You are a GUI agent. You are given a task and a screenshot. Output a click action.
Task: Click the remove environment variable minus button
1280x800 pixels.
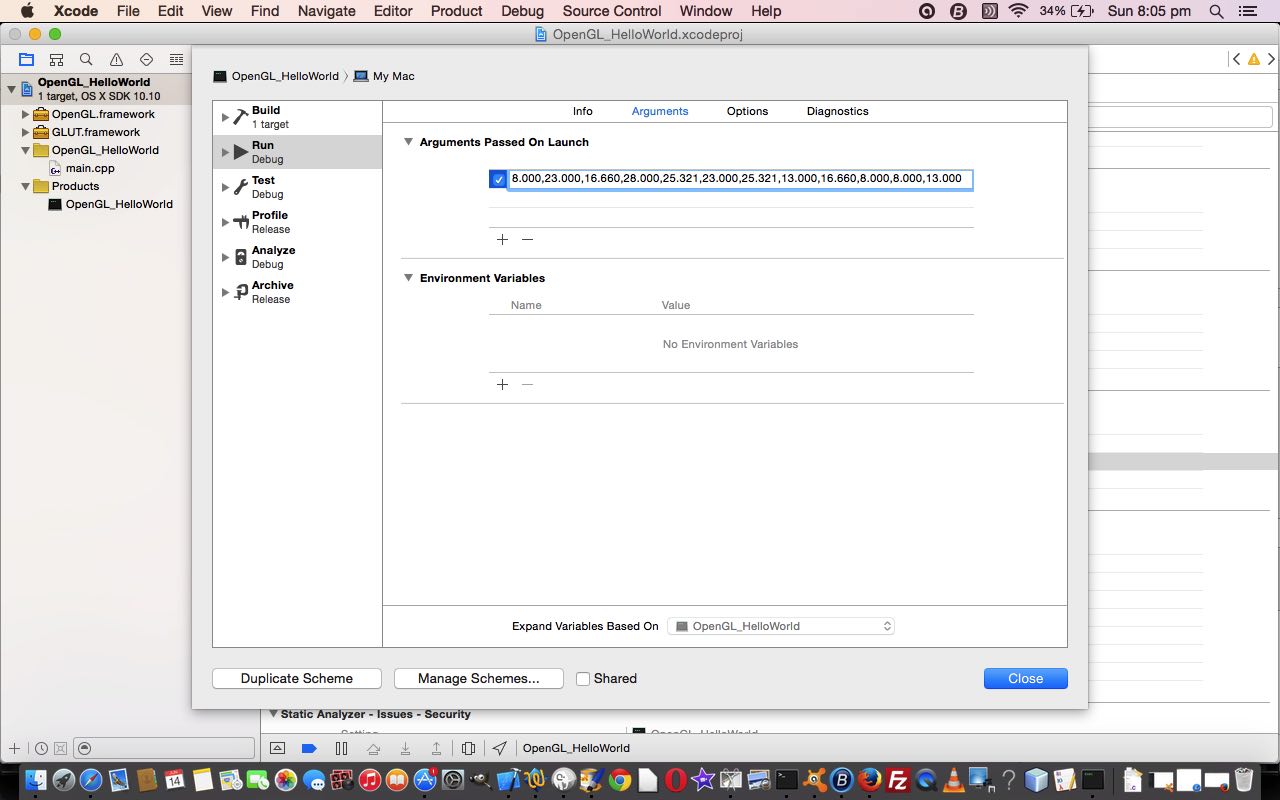coord(527,384)
